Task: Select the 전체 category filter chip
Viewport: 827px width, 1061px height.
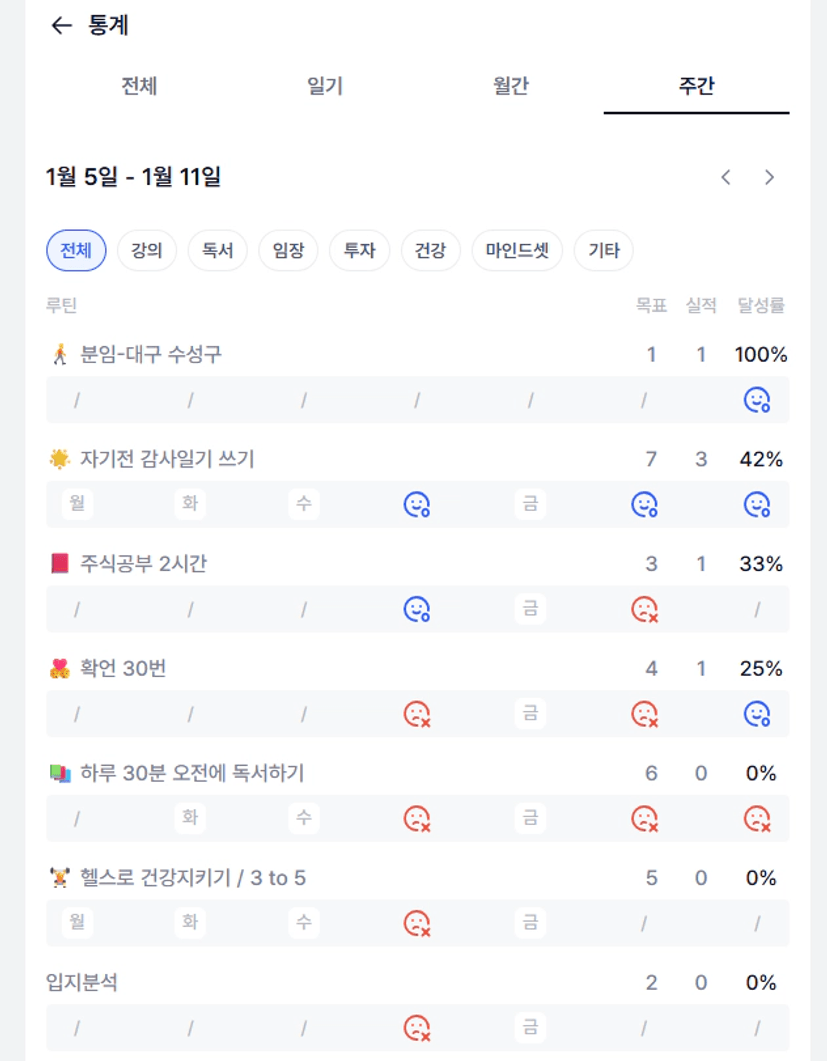Action: 76,250
